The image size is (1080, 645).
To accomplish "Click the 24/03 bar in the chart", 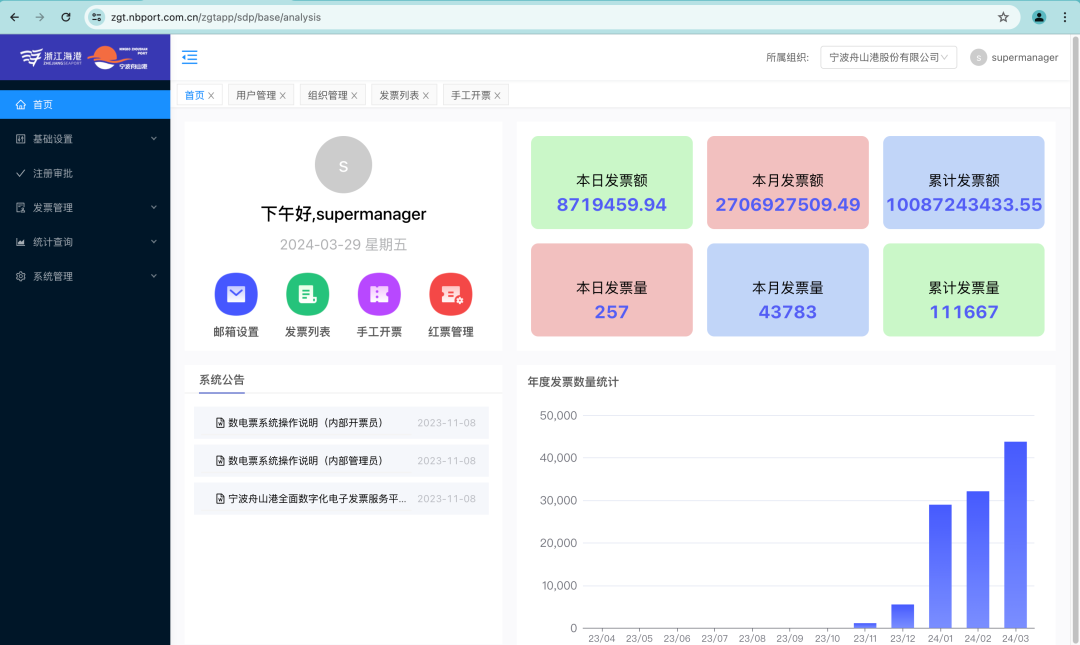I will pyautogui.click(x=1015, y=535).
